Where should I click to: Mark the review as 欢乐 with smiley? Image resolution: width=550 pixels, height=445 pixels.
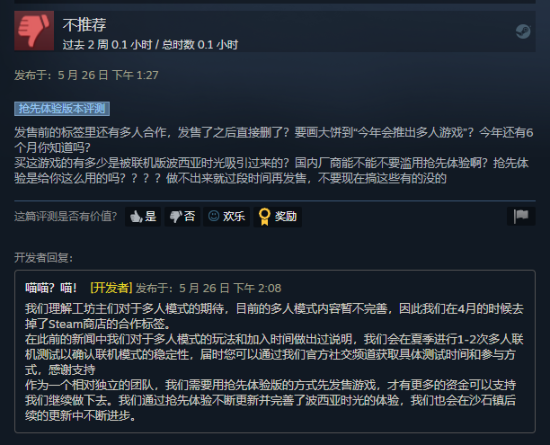pyautogui.click(x=226, y=216)
